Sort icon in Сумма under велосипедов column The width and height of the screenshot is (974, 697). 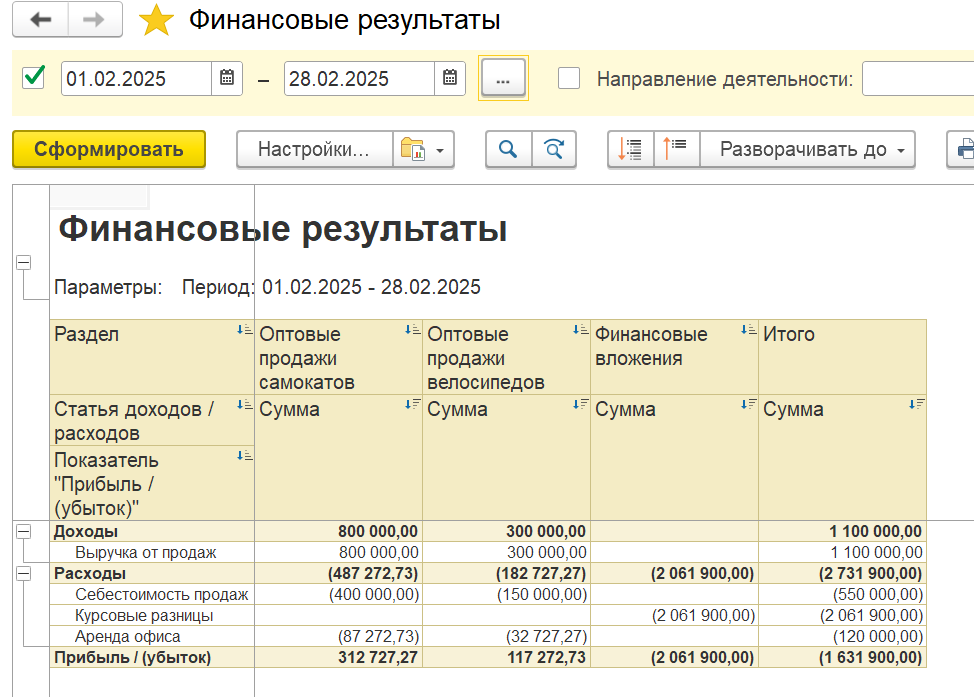[581, 404]
